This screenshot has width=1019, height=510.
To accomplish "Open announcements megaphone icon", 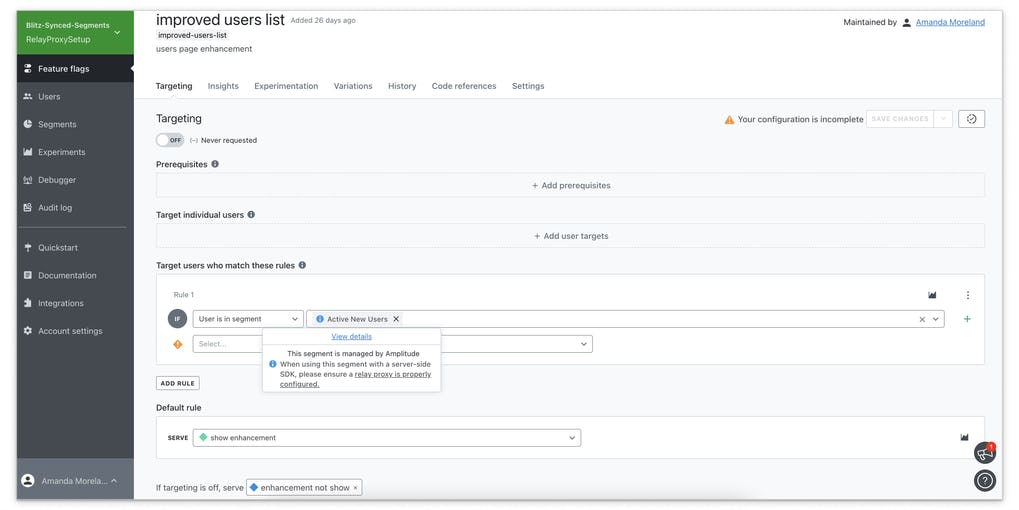I will (x=985, y=453).
